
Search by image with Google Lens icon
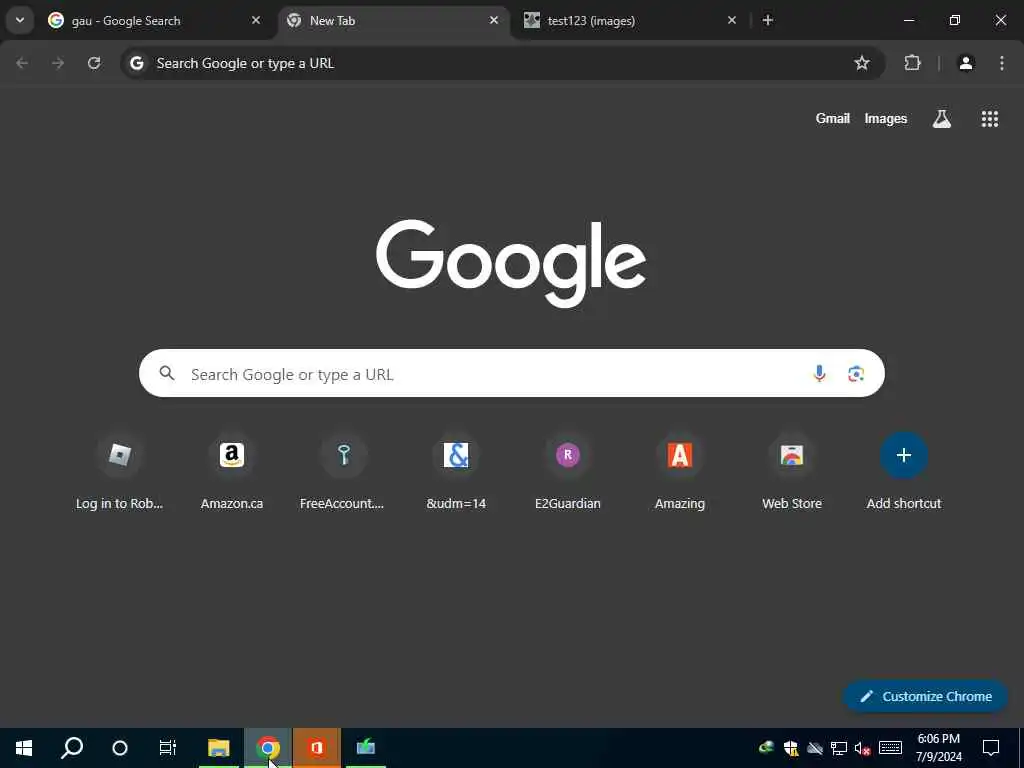(x=856, y=373)
